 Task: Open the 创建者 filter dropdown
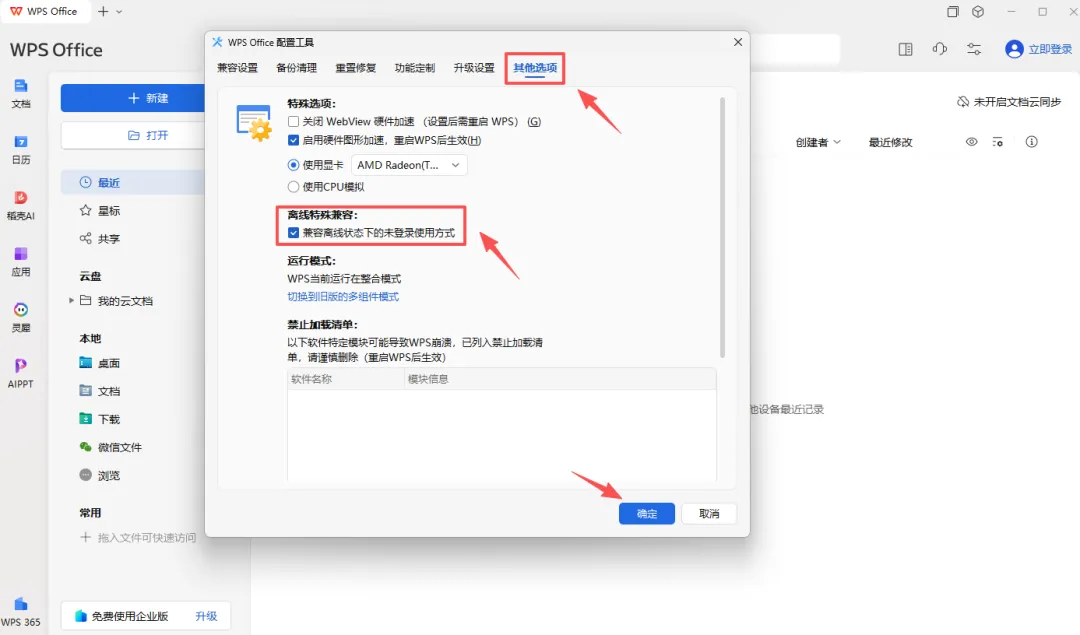click(x=818, y=143)
